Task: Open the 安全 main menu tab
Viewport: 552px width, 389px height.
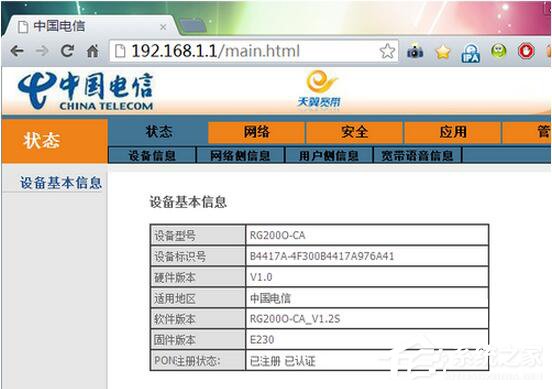Action: [355, 132]
